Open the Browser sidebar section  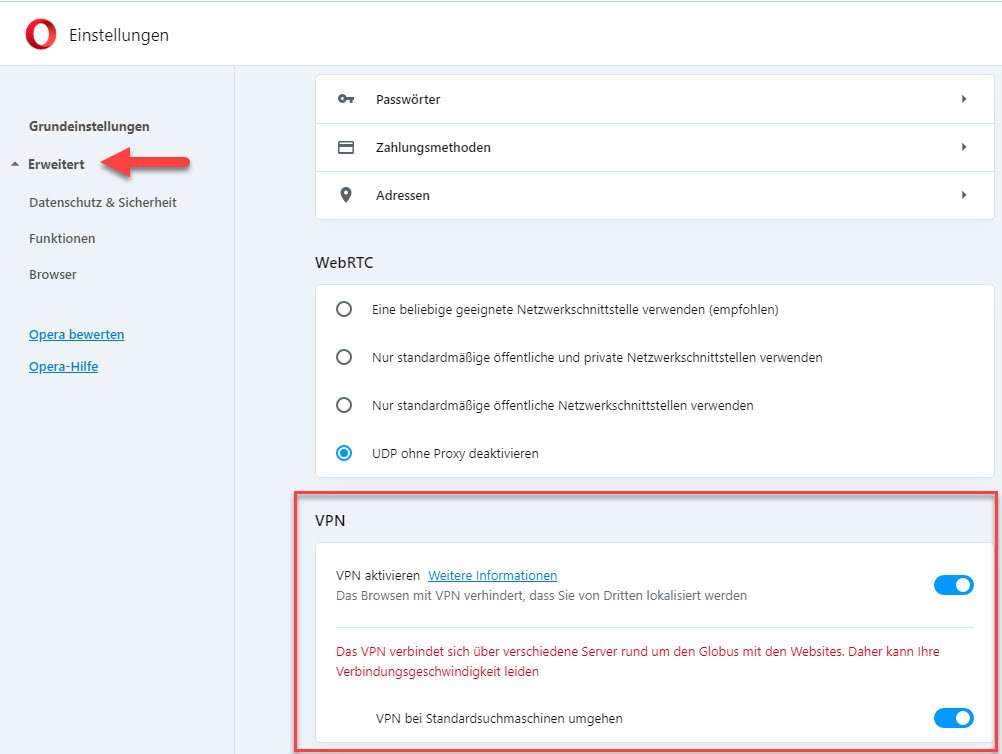click(x=53, y=274)
